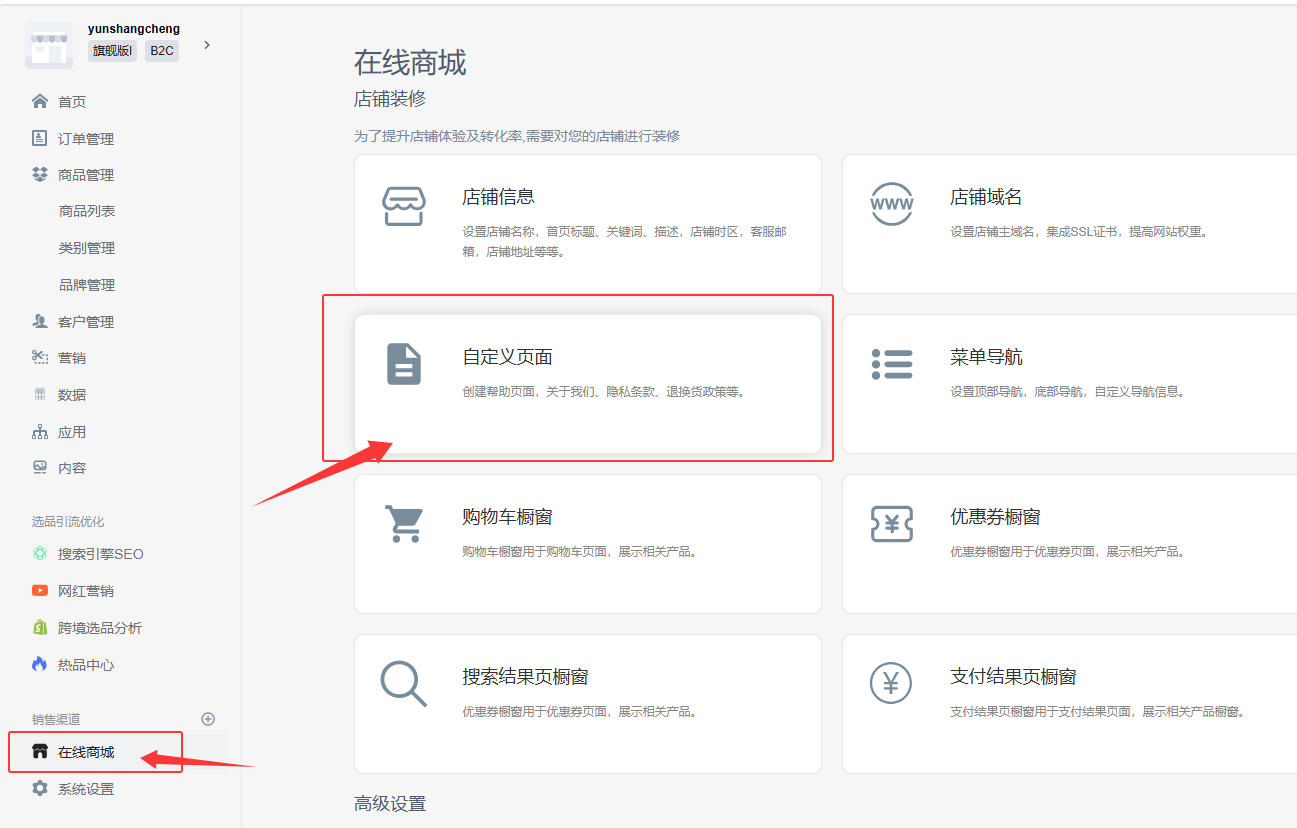Open 商品列表 submenu item
The height and width of the screenshot is (828, 1297).
87,211
